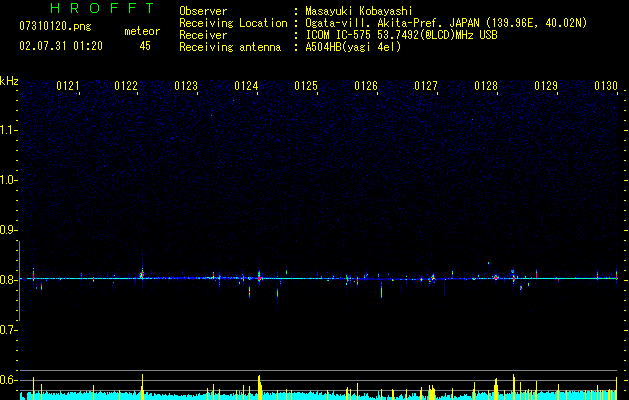The height and width of the screenshot is (400, 629).
Task: Click the 0.7 frequency axis label
Action: tap(8, 330)
